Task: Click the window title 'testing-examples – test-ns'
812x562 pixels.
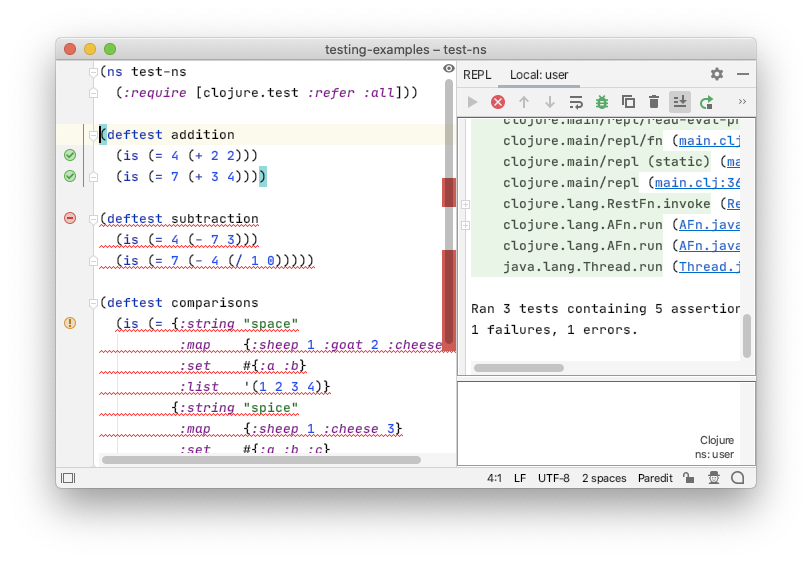Action: (x=405, y=50)
